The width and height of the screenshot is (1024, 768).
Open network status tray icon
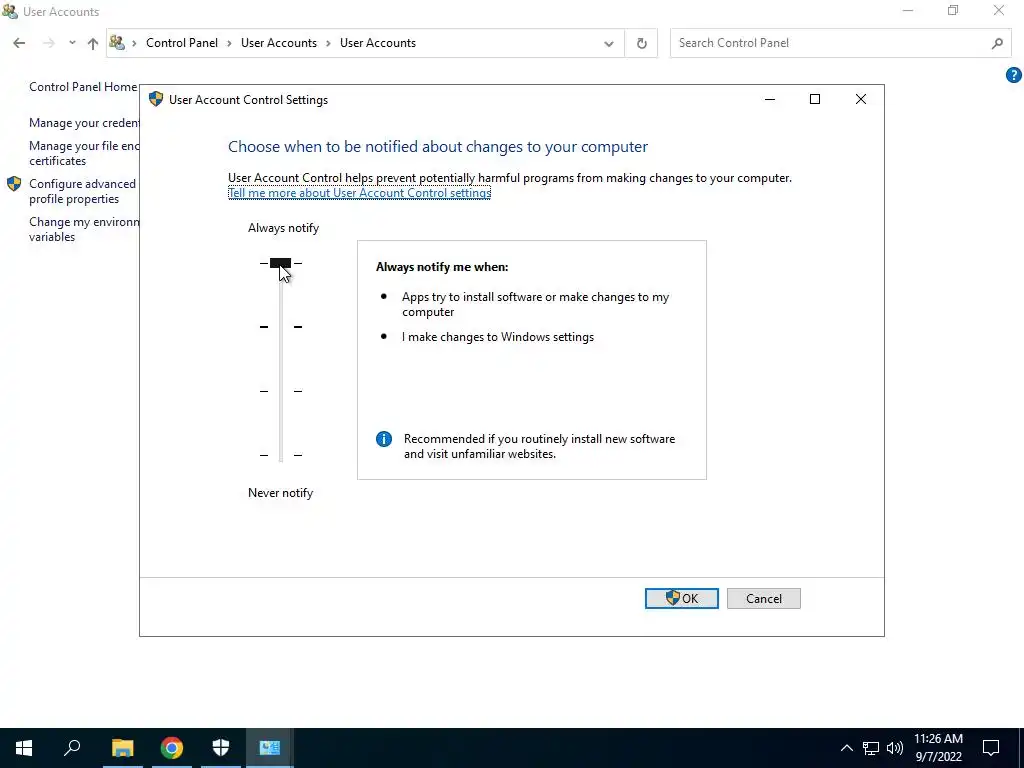point(871,748)
